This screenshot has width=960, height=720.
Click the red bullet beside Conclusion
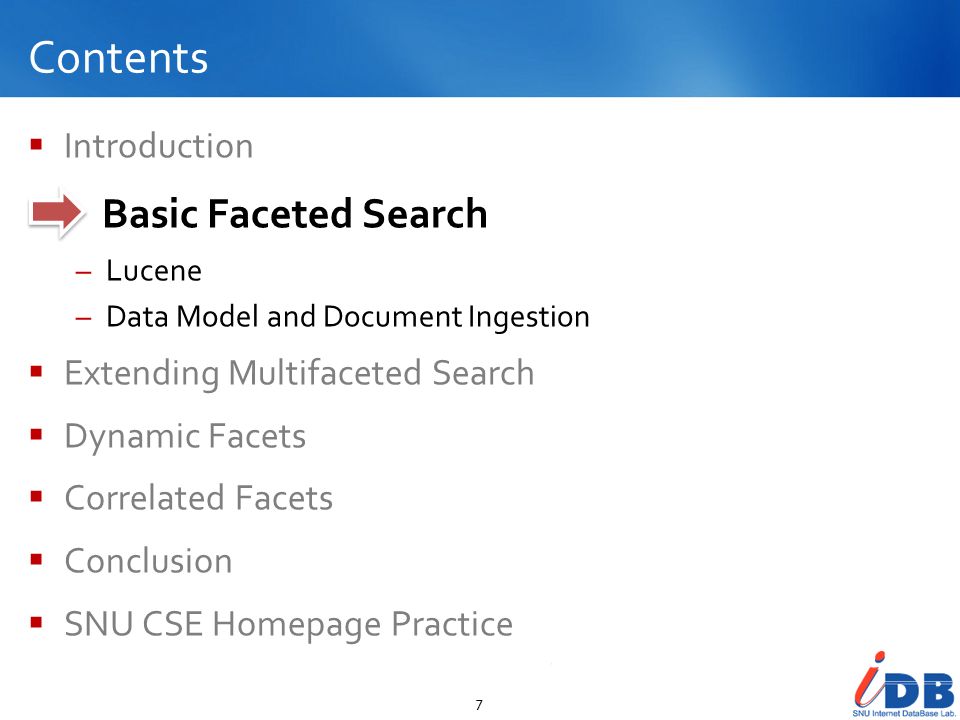(36, 559)
